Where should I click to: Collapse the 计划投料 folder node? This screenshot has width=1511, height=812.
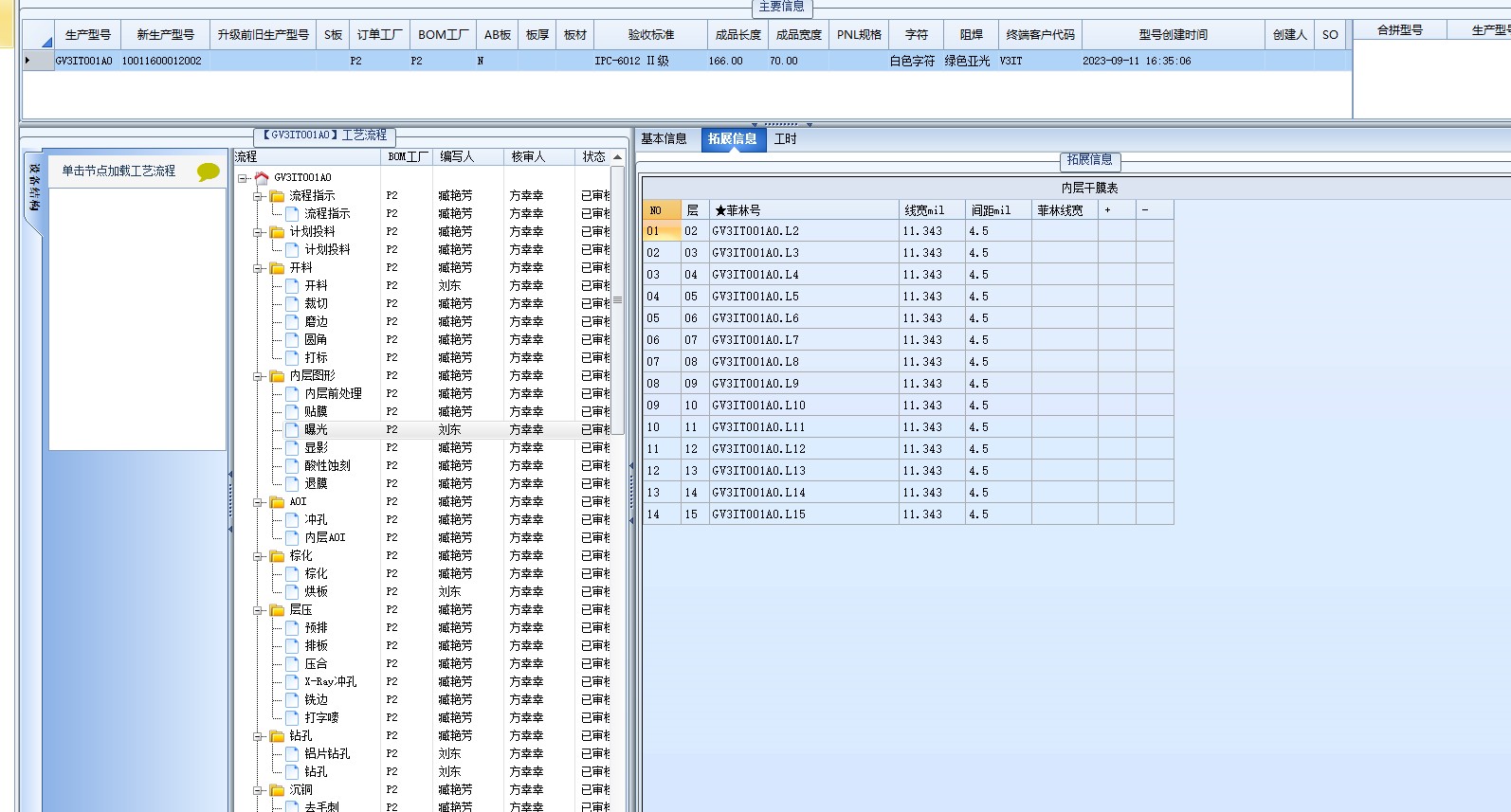[258, 232]
